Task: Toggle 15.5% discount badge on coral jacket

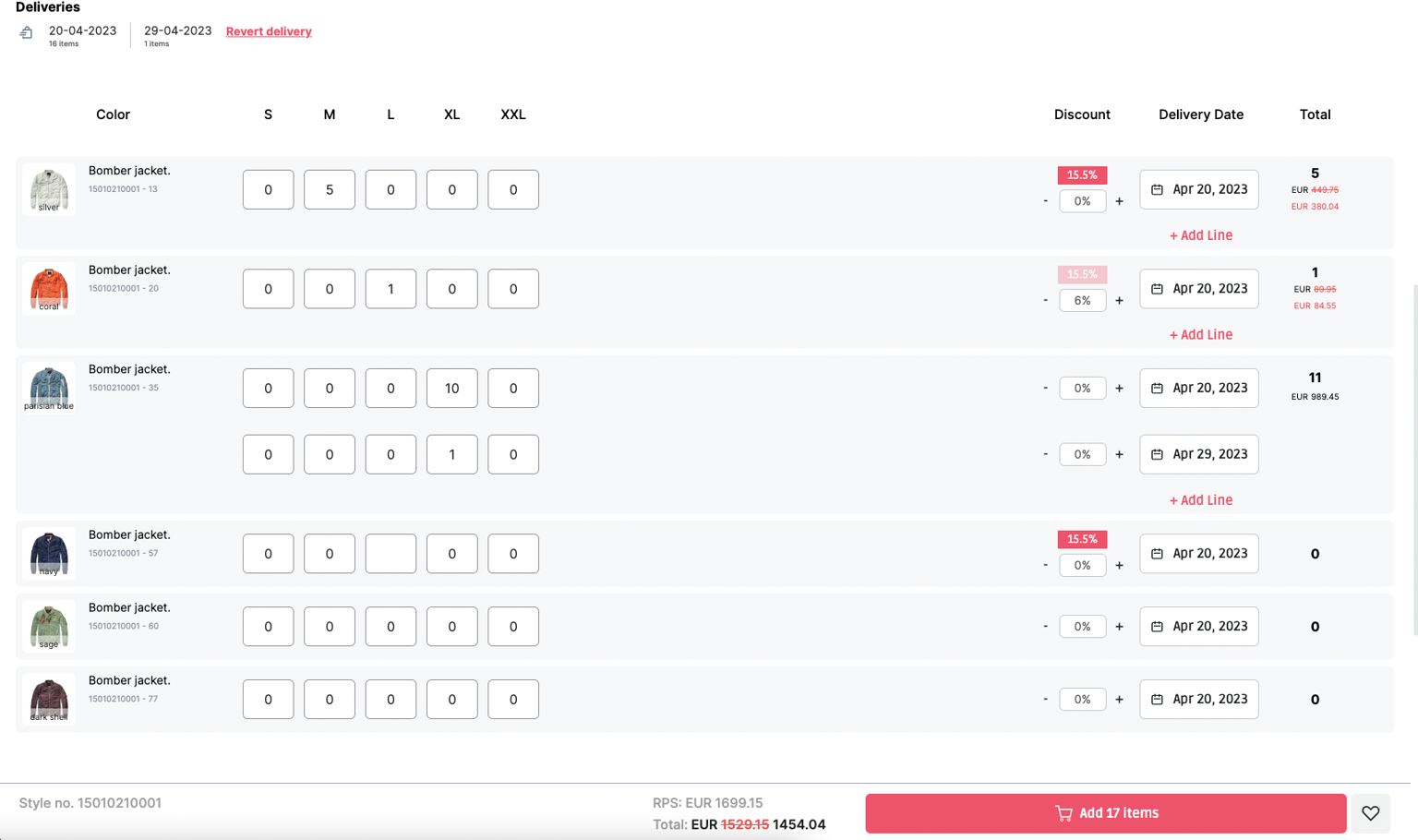Action: pos(1082,274)
